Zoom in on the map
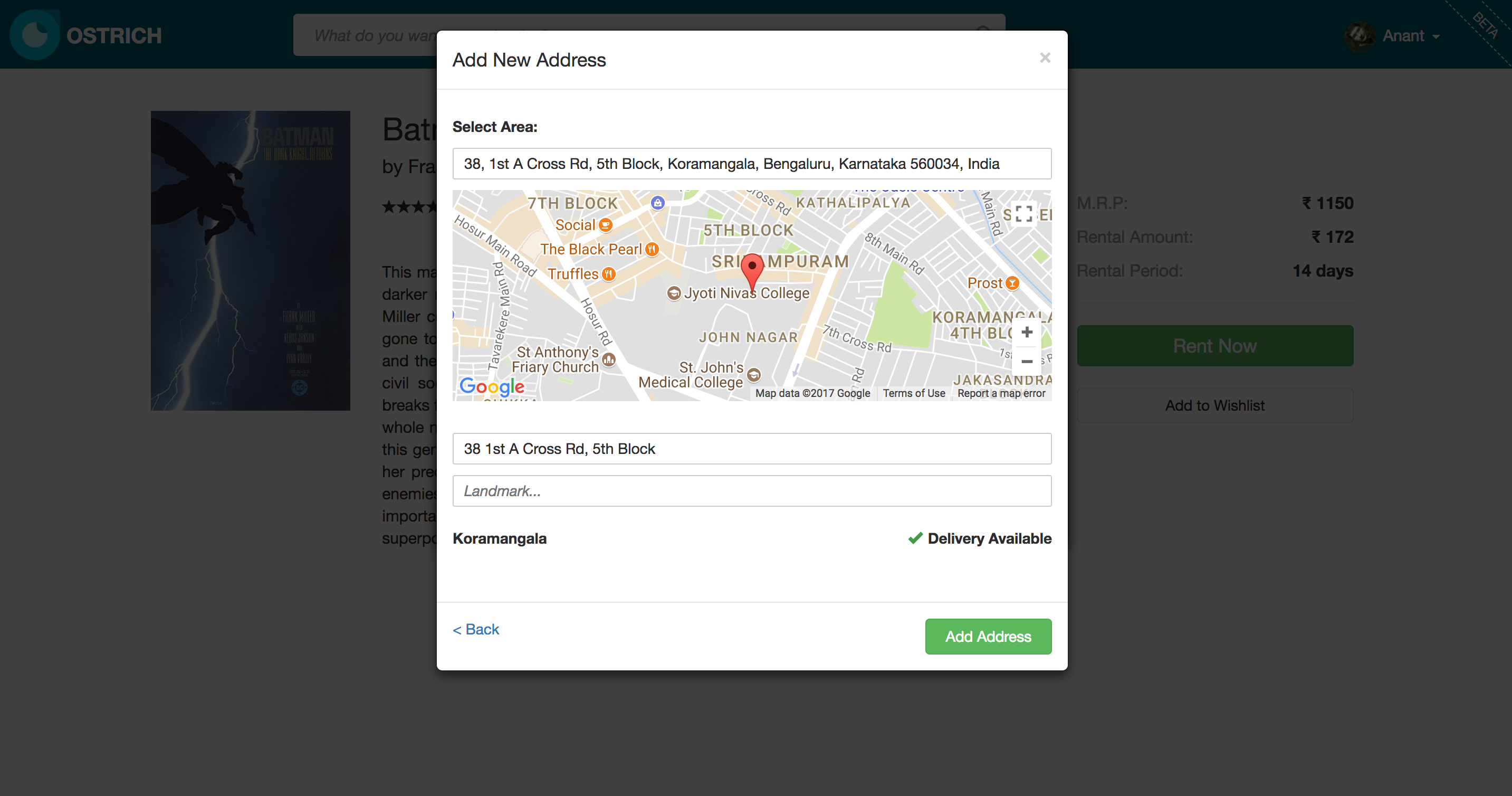1512x796 pixels. (x=1027, y=333)
